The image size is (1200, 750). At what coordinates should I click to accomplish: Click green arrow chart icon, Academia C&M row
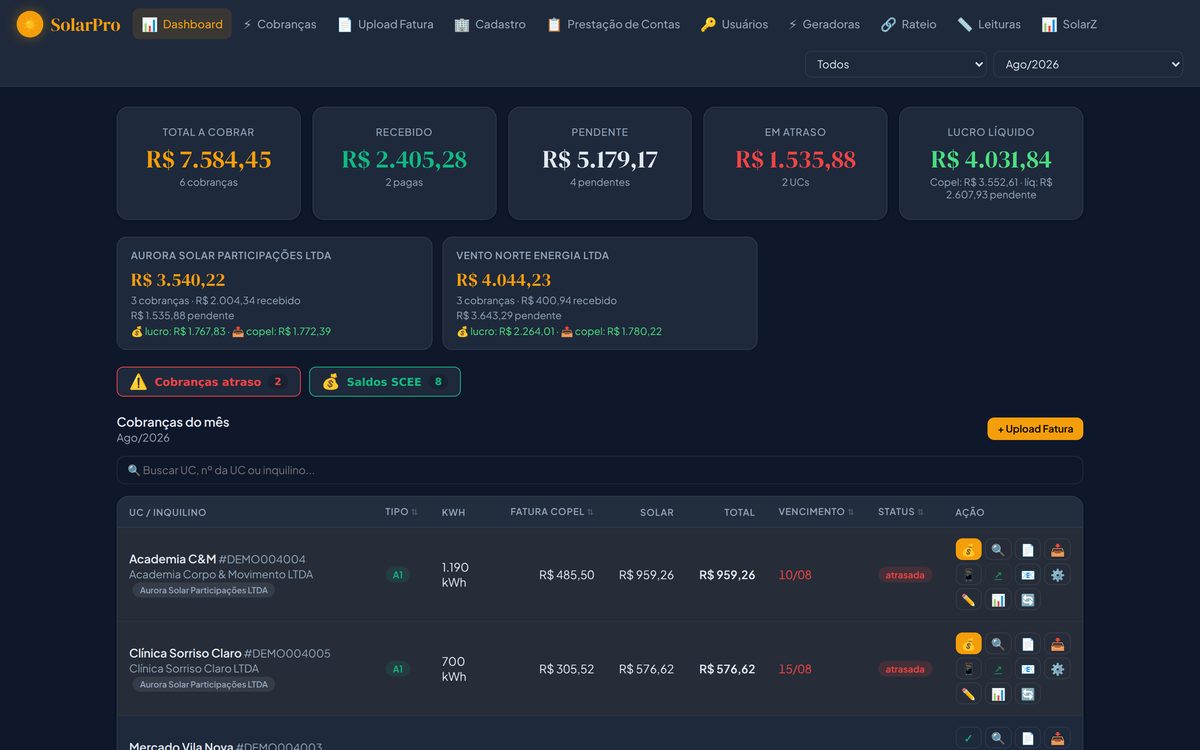(998, 574)
